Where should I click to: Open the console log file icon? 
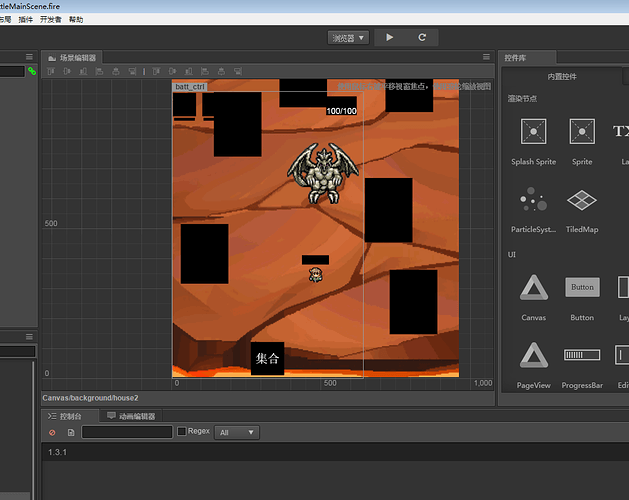[71, 433]
